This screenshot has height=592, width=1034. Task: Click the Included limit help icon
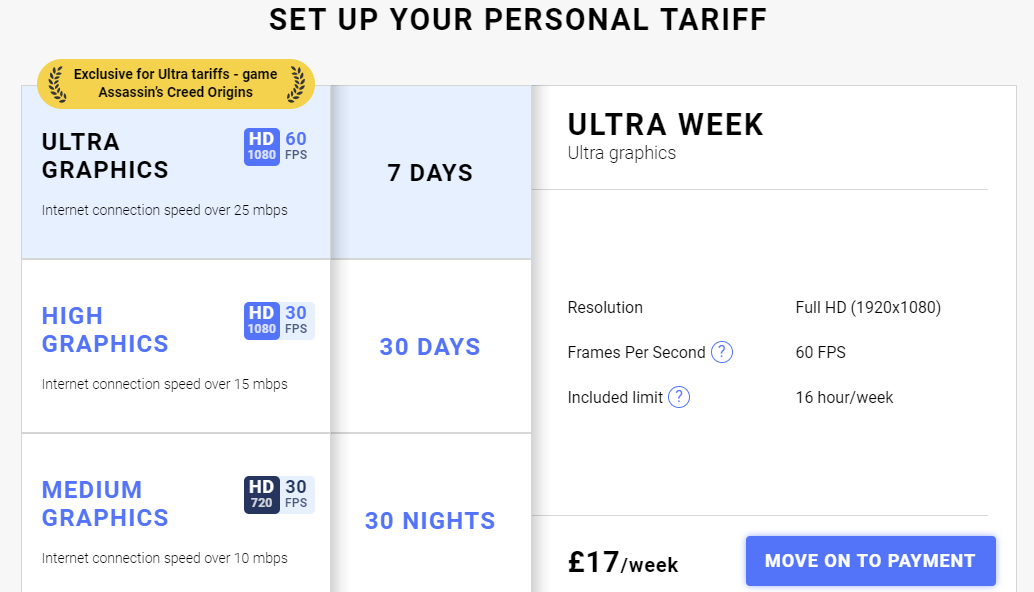pos(679,397)
